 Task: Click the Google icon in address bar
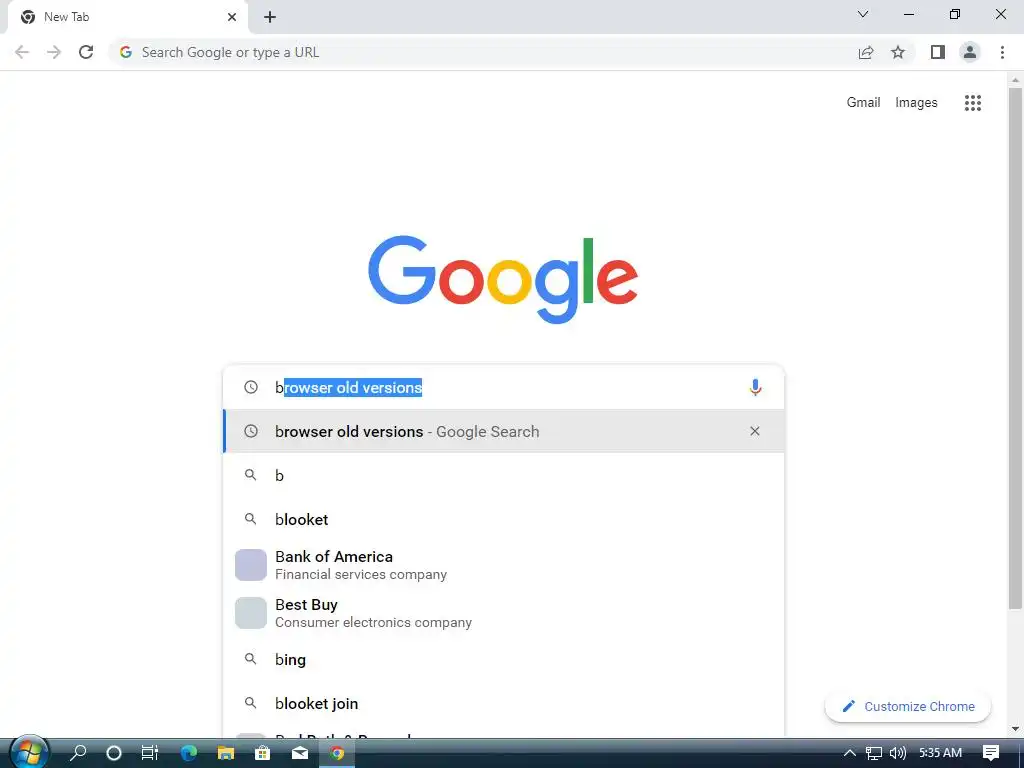126,52
